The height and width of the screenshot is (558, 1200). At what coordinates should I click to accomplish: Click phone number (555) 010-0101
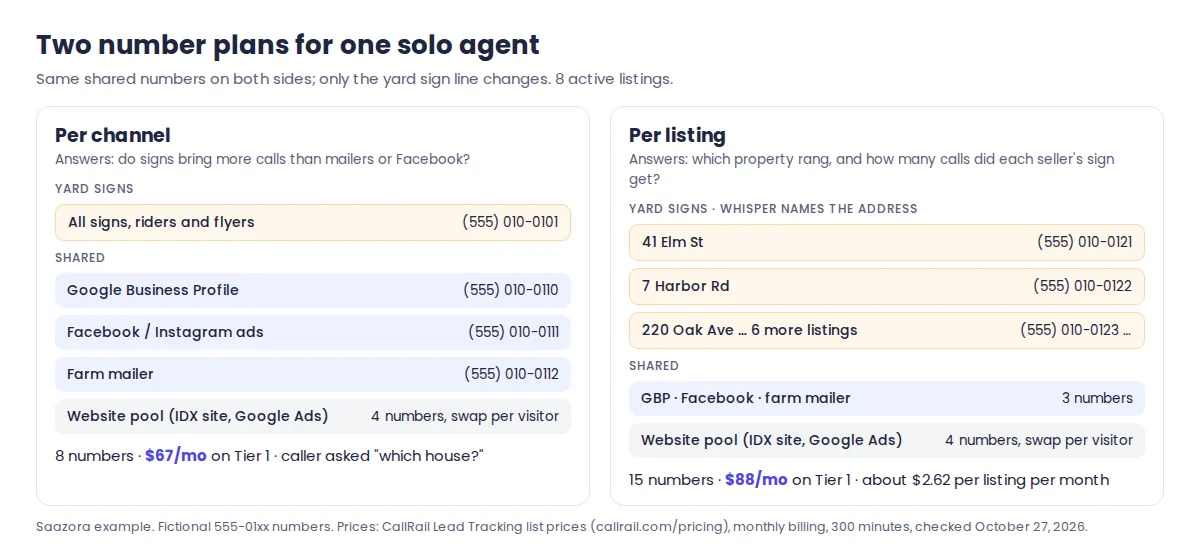(x=510, y=222)
